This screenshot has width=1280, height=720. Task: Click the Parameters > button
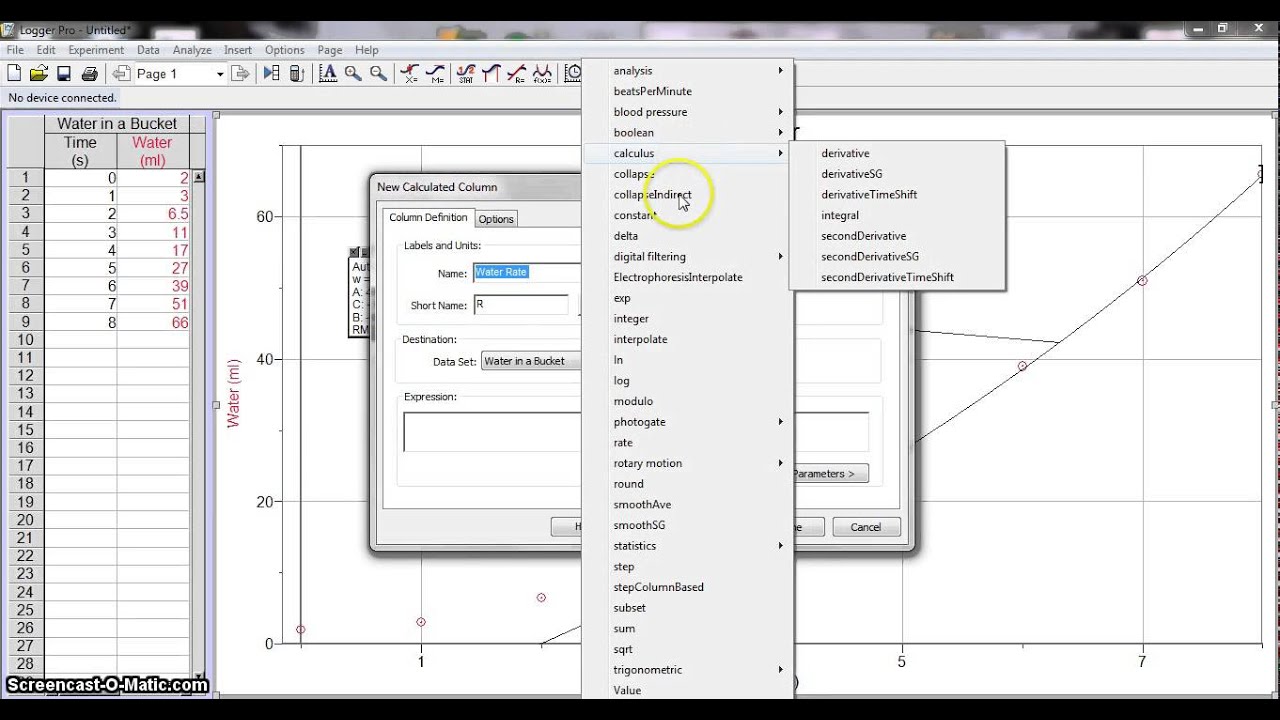830,474
